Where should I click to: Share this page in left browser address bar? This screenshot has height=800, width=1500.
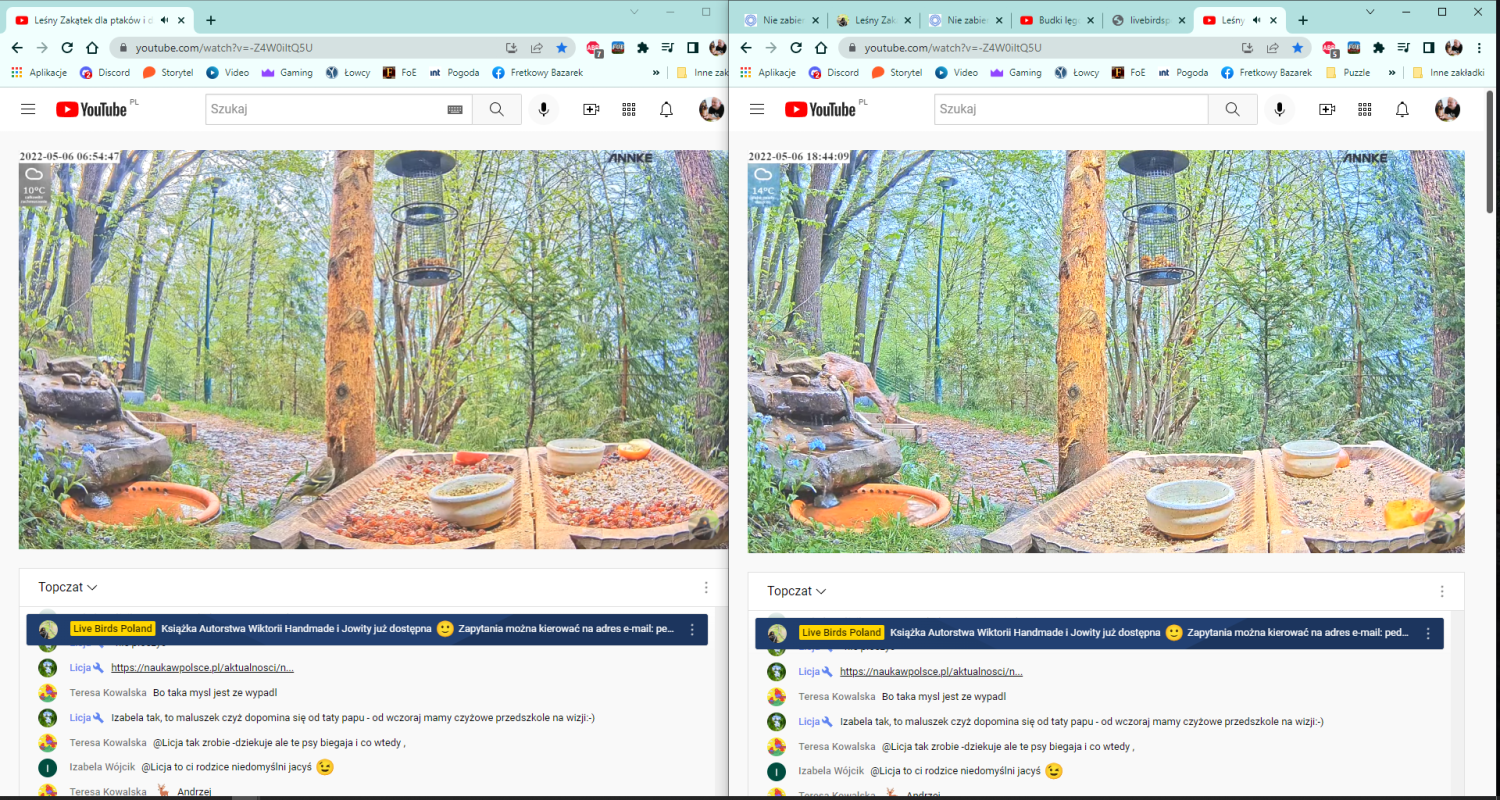click(x=537, y=47)
